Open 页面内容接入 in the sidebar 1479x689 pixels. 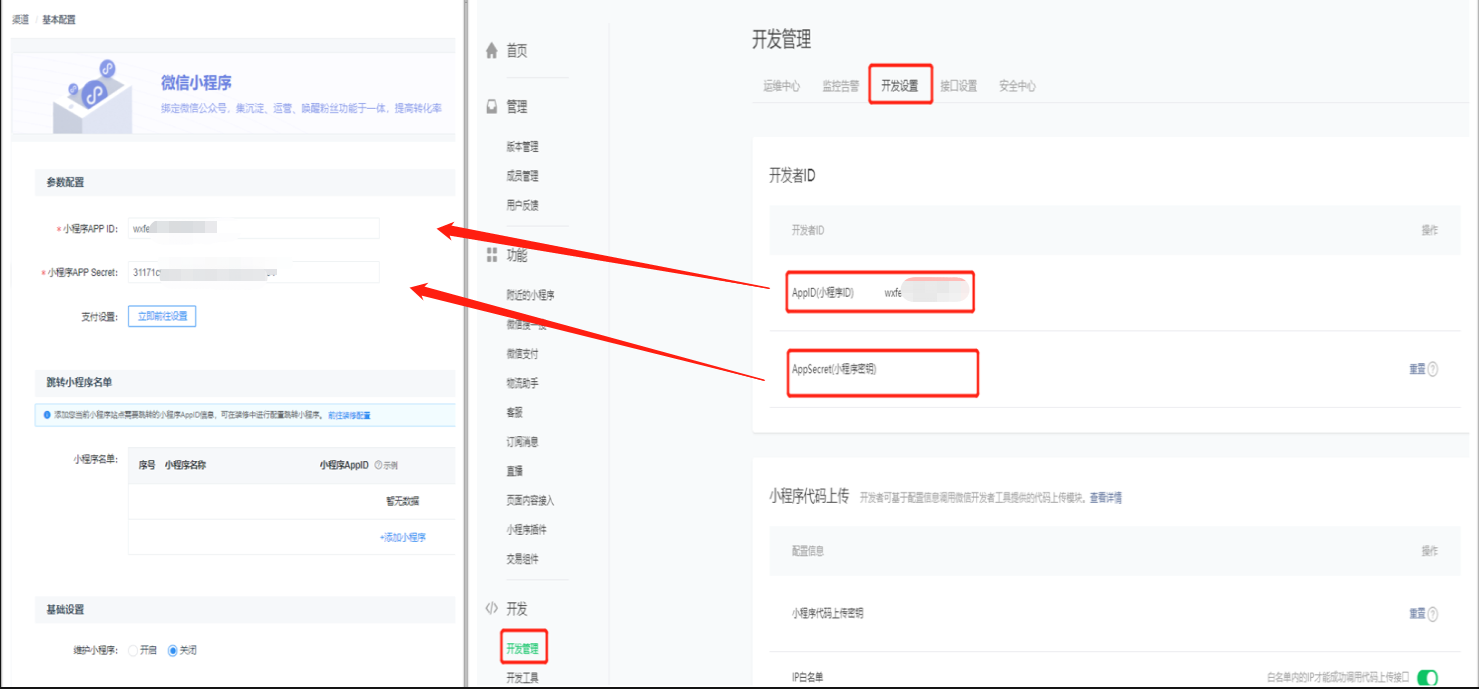click(x=530, y=500)
